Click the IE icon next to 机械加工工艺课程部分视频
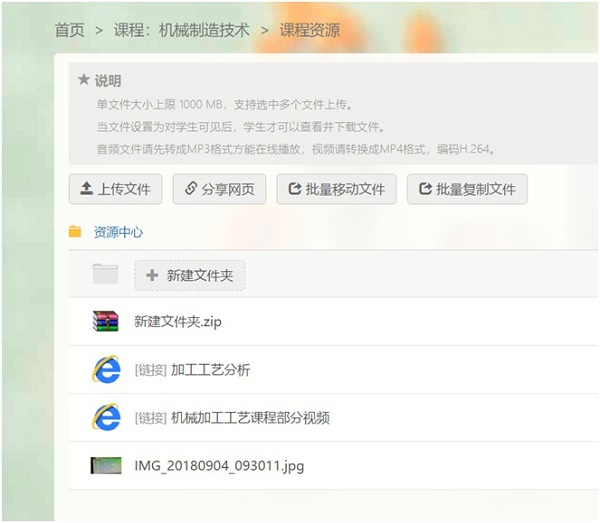600x523 pixels. 105,417
